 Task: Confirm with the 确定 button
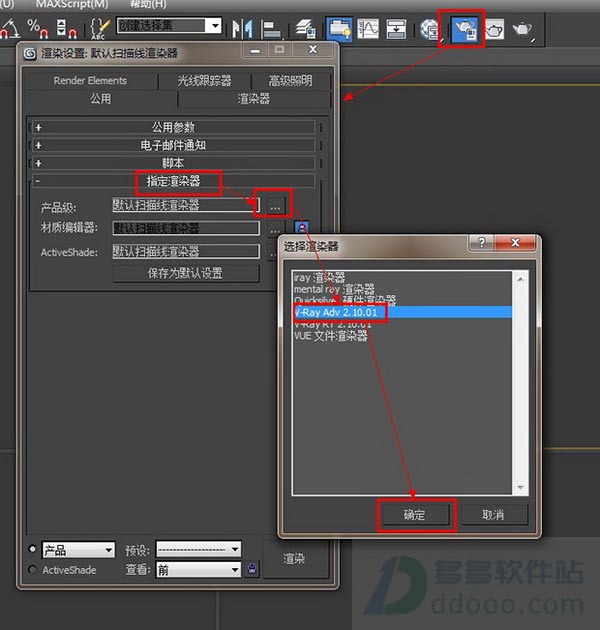[x=414, y=515]
